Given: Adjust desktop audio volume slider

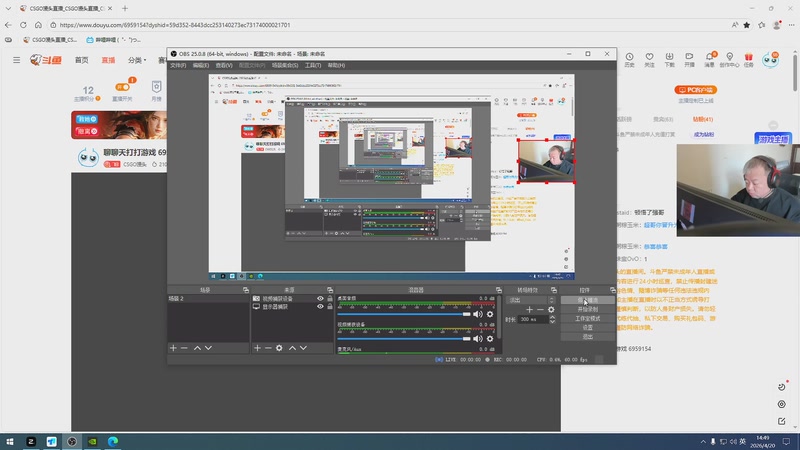Looking at the screenshot, I should [x=404, y=314].
